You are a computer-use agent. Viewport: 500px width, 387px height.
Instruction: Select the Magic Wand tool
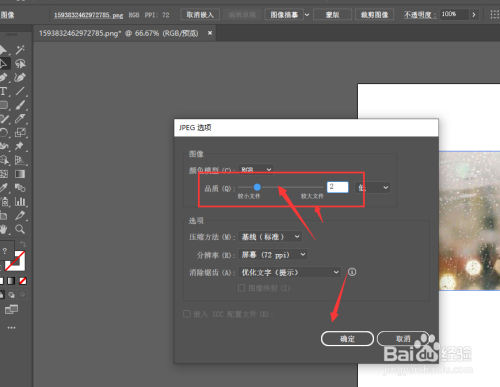click(20, 50)
